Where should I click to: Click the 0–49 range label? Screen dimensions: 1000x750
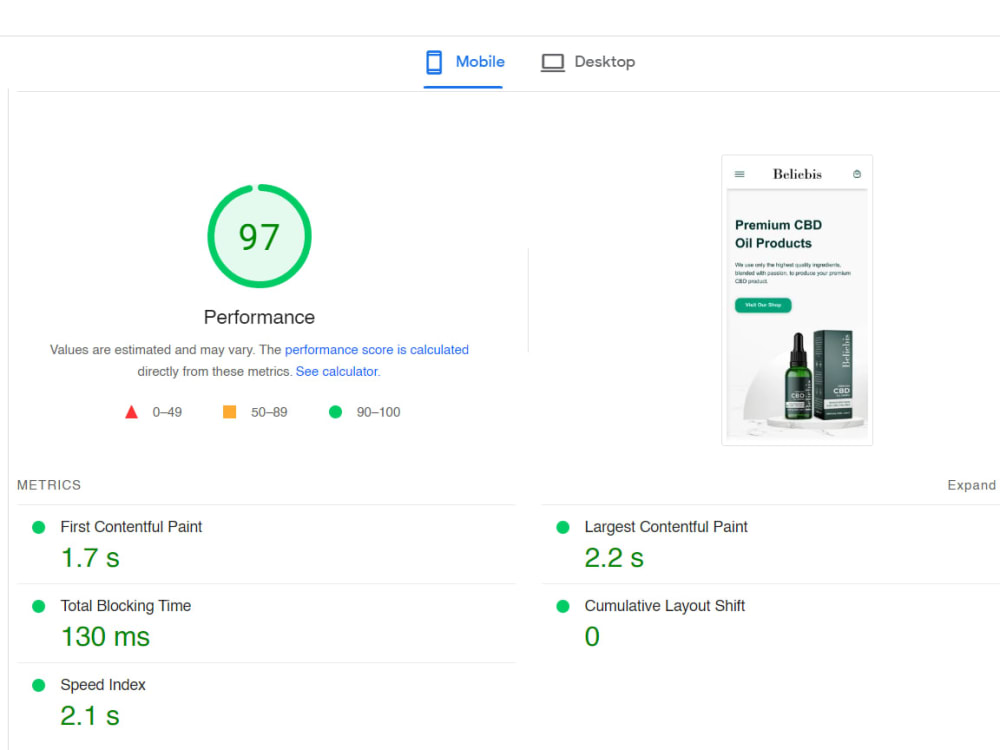click(x=167, y=413)
